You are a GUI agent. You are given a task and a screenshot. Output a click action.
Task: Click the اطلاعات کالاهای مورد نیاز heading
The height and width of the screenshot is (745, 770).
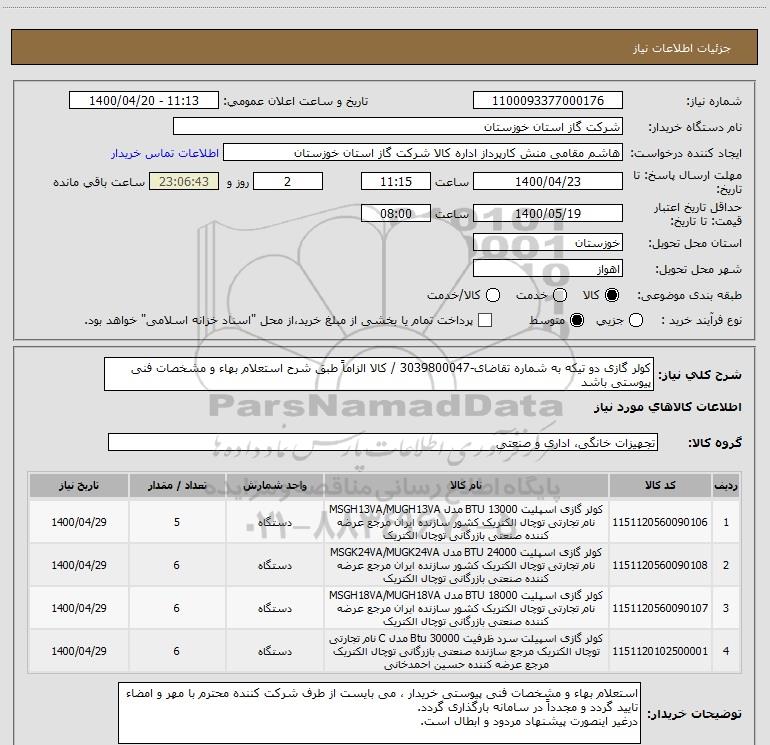[x=668, y=407]
